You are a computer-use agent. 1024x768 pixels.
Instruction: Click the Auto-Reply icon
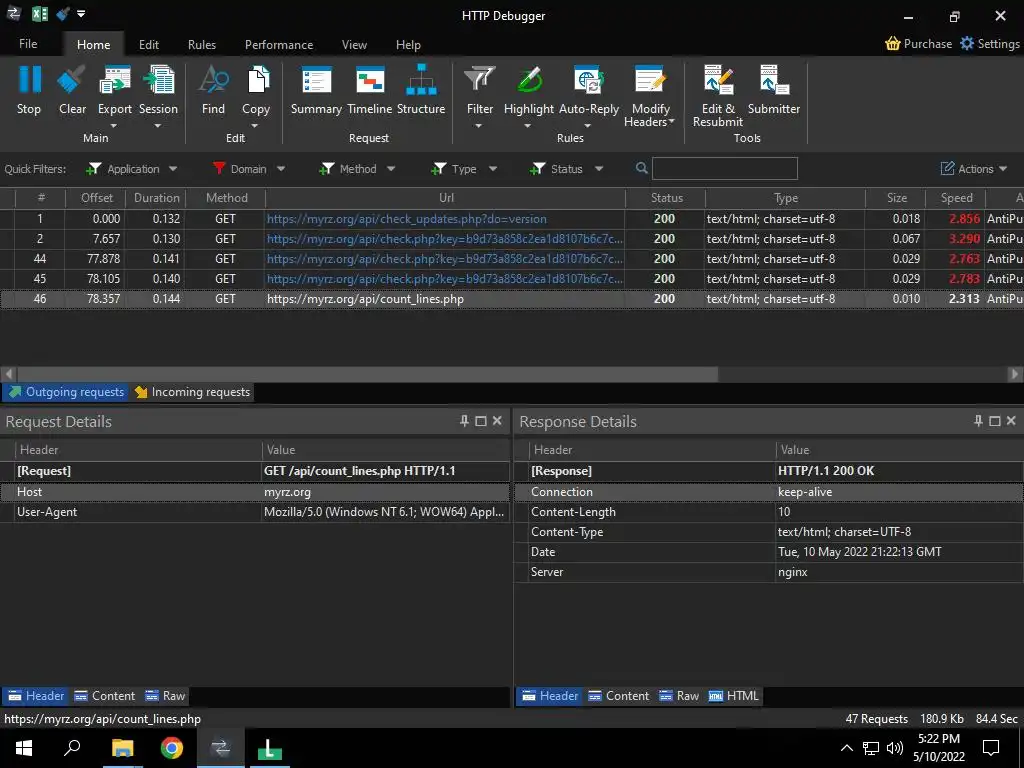[588, 80]
